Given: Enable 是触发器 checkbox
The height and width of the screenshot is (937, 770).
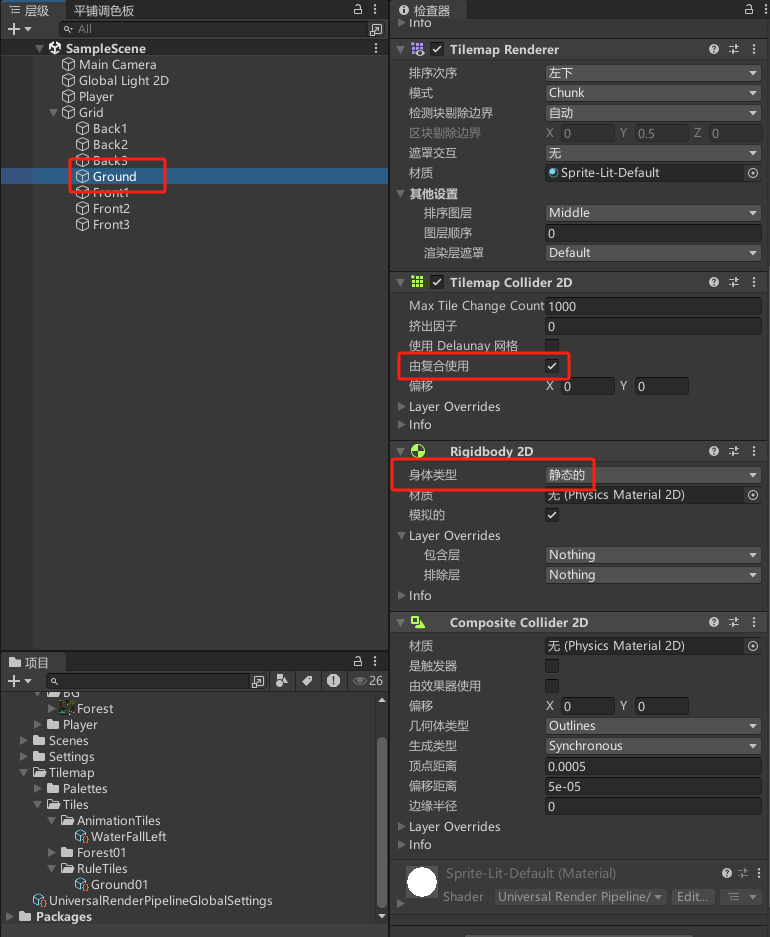Looking at the screenshot, I should (x=552, y=666).
